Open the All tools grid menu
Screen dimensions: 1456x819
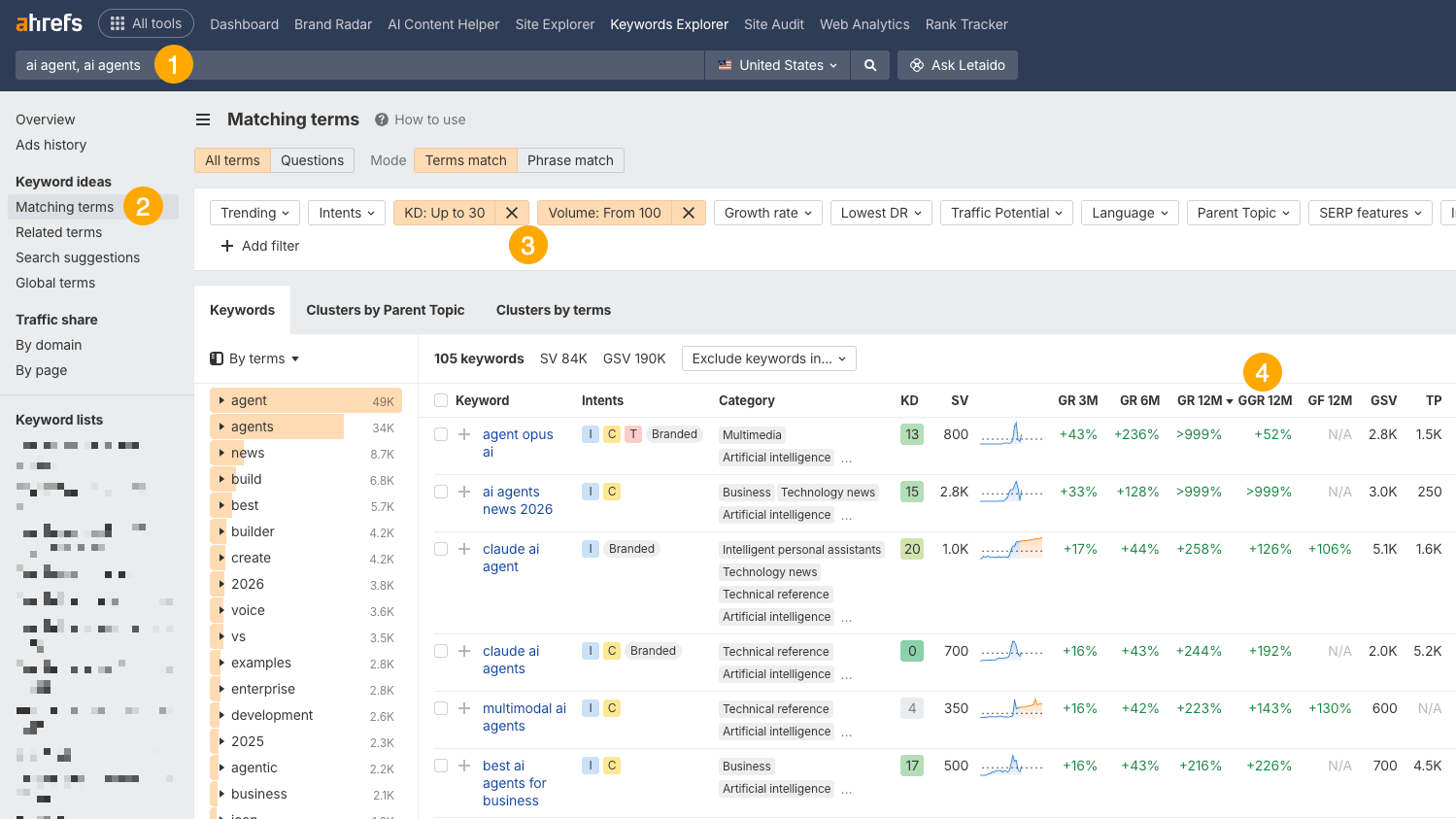point(146,23)
